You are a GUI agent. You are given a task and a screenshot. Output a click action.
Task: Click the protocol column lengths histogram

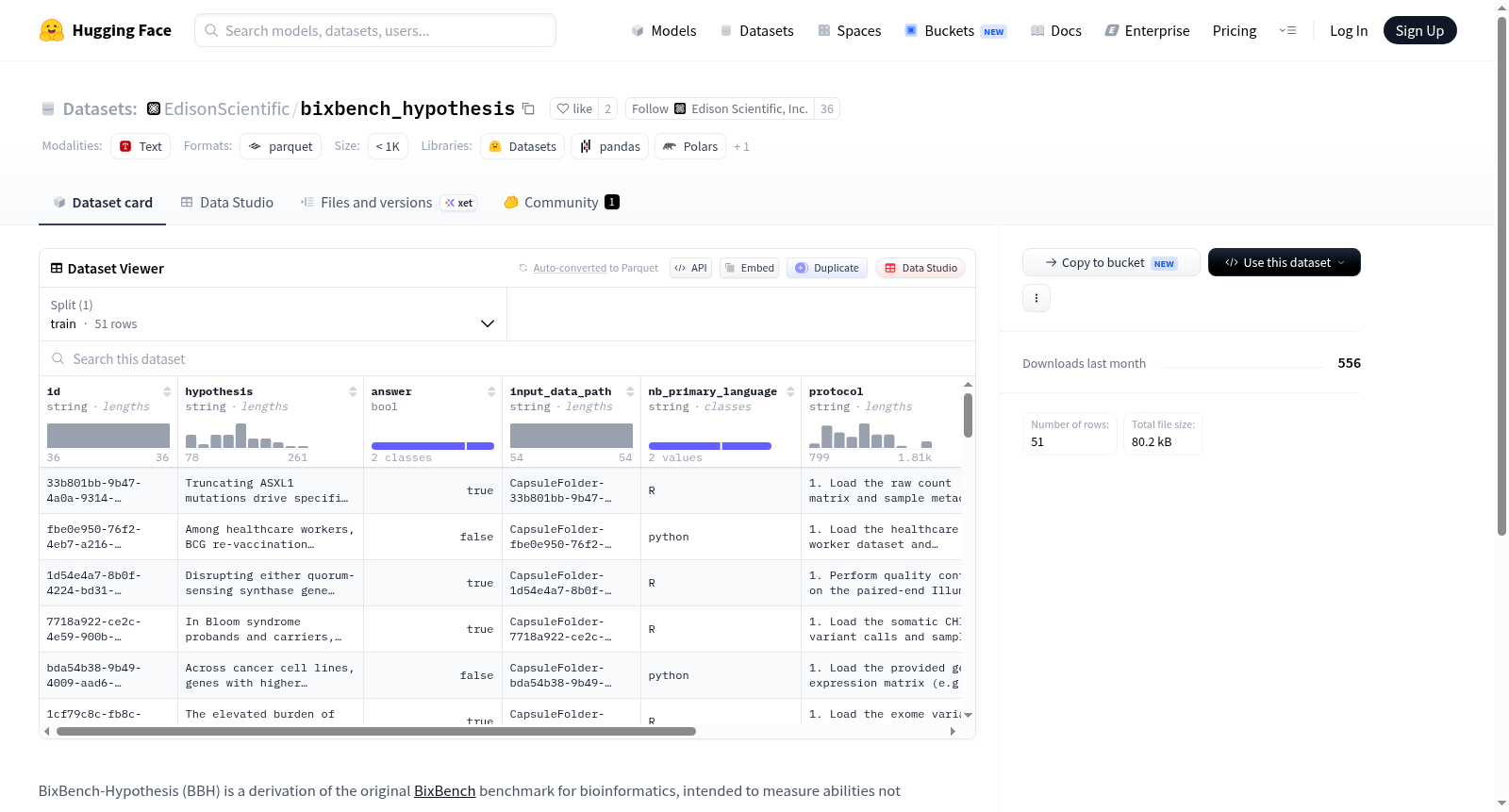(x=871, y=435)
